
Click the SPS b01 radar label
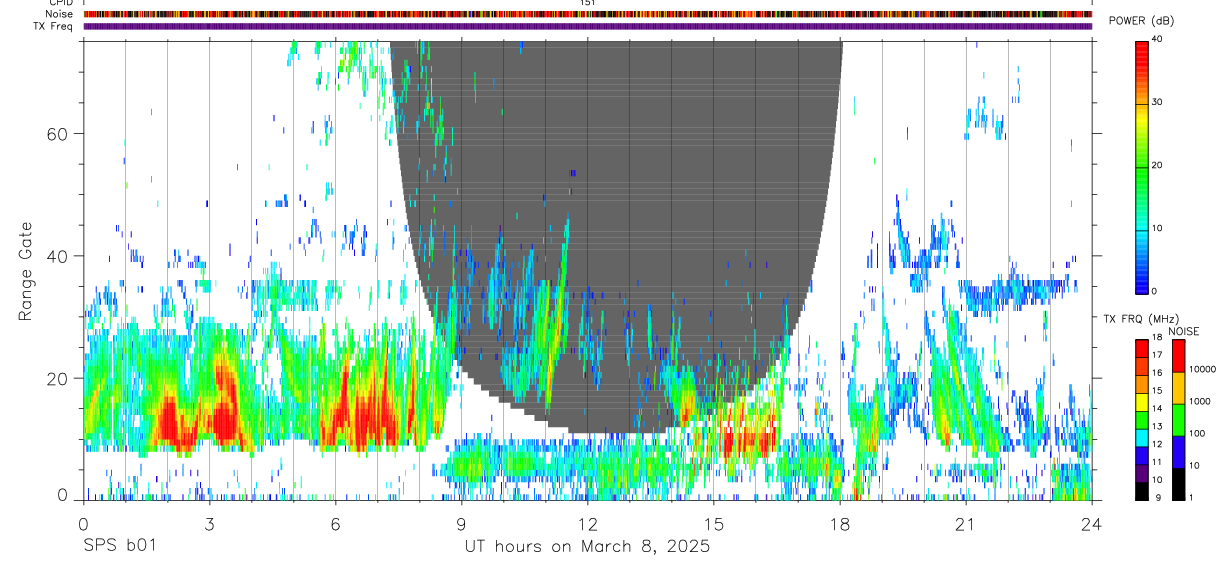pos(118,547)
